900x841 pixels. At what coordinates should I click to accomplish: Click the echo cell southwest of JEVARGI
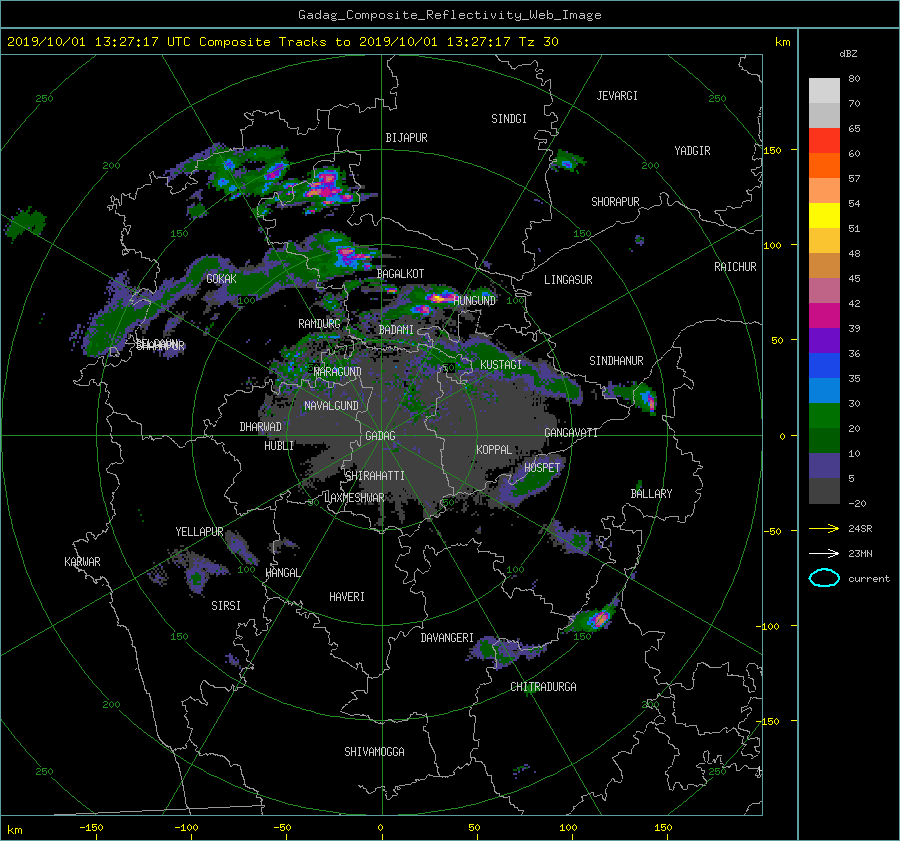(567, 162)
